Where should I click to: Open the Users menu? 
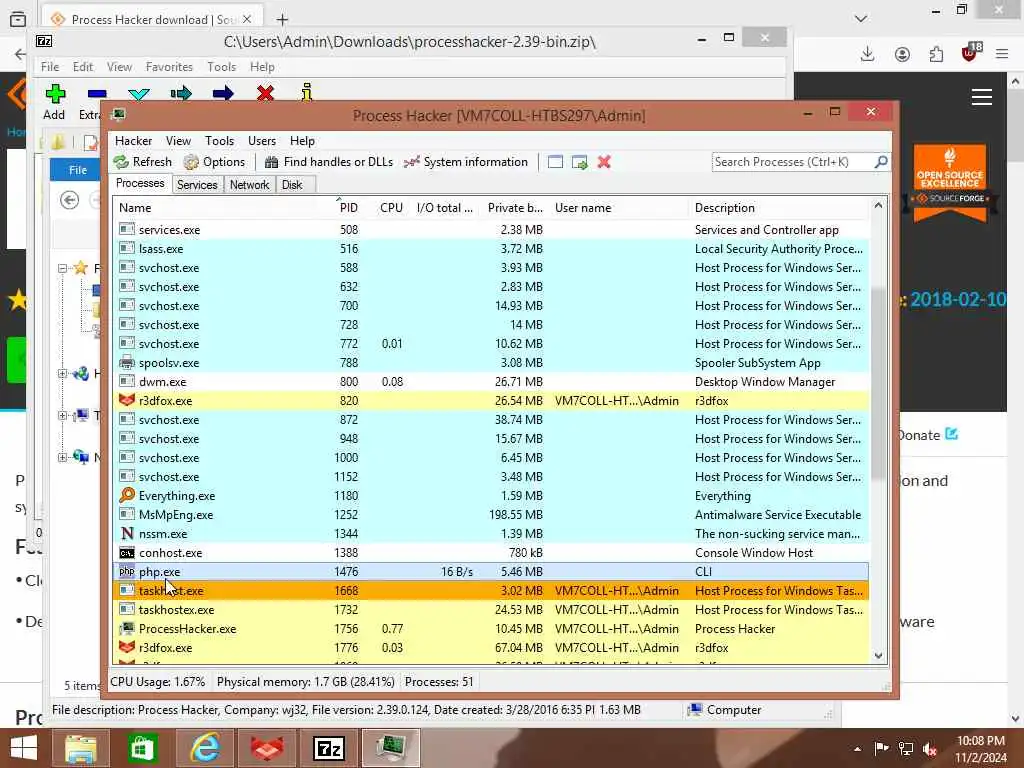(x=262, y=141)
